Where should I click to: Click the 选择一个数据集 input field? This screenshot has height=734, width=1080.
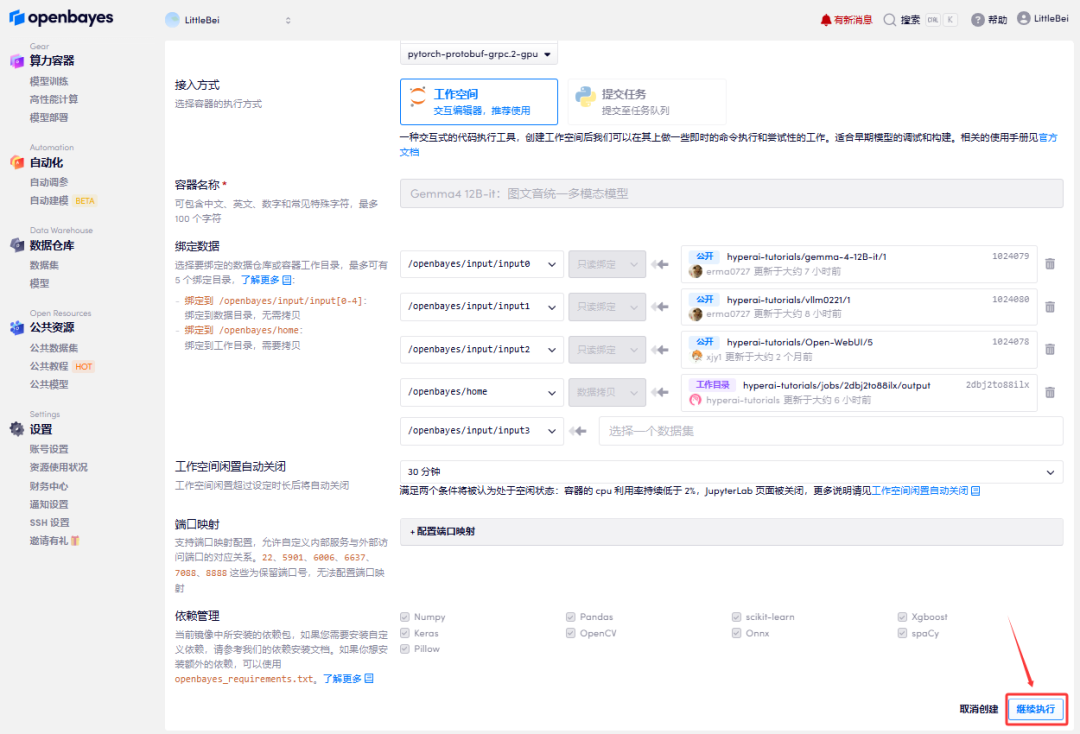point(831,431)
